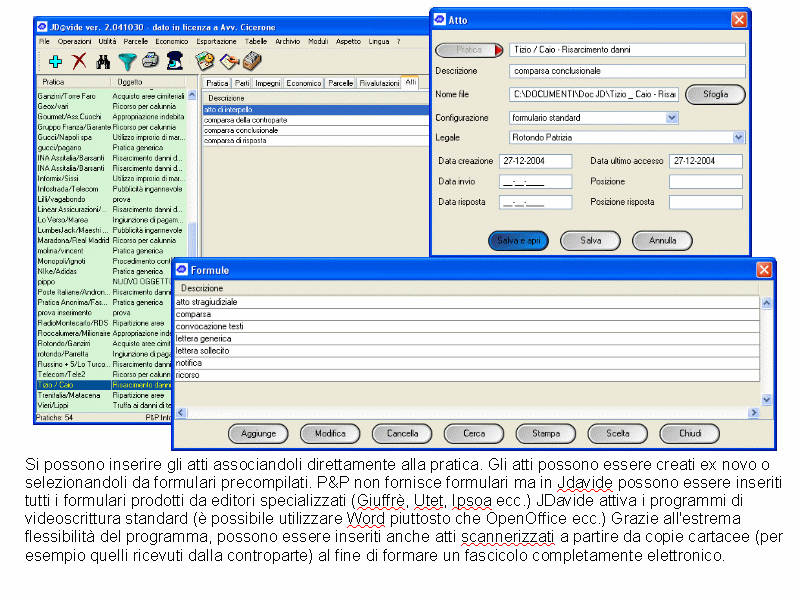
Task: Click the Formule window title icon
Action: click(182, 270)
